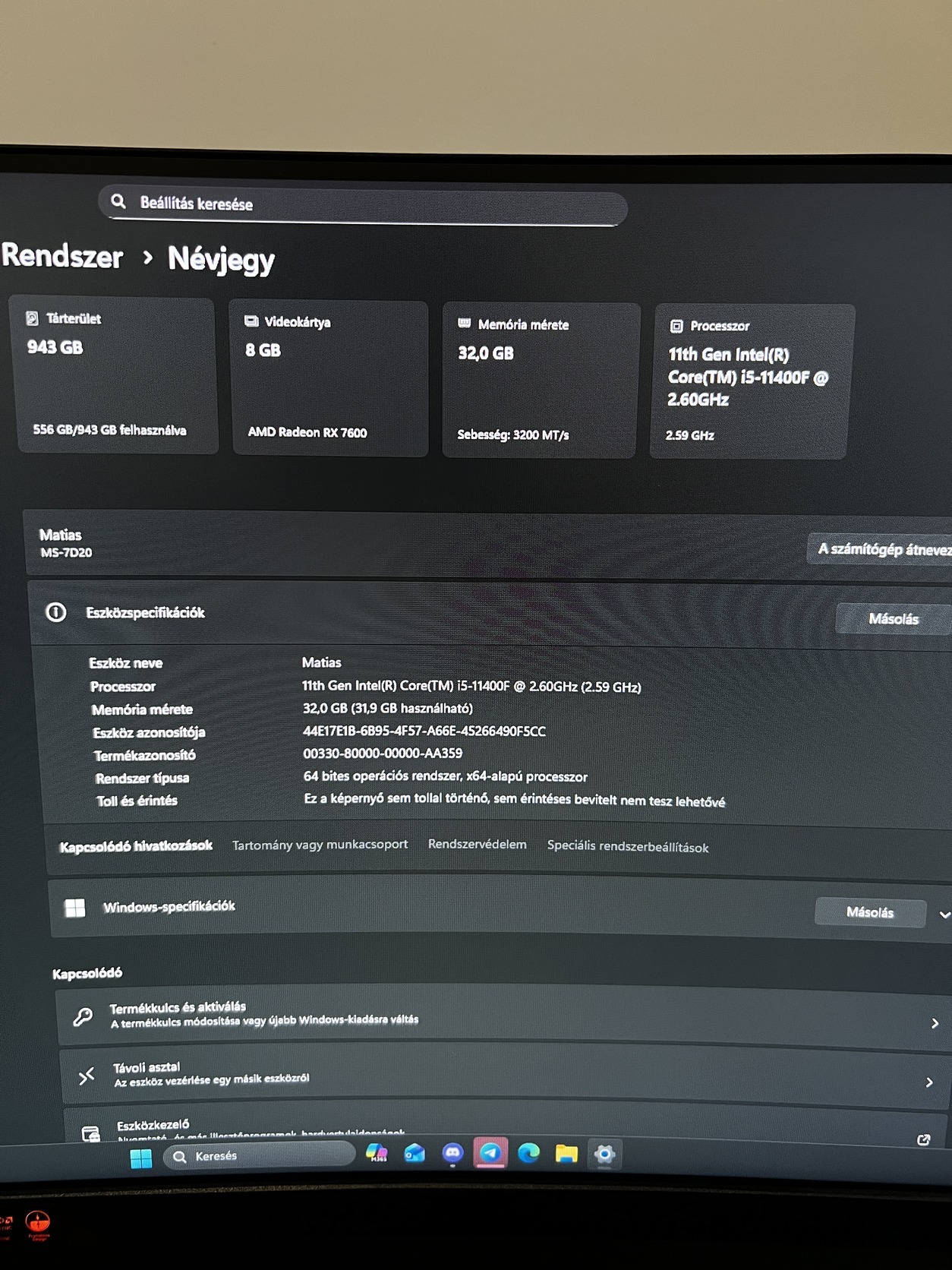Click 64 bites operációs rendszer value
Image resolution: width=952 pixels, height=1270 pixels.
click(446, 776)
